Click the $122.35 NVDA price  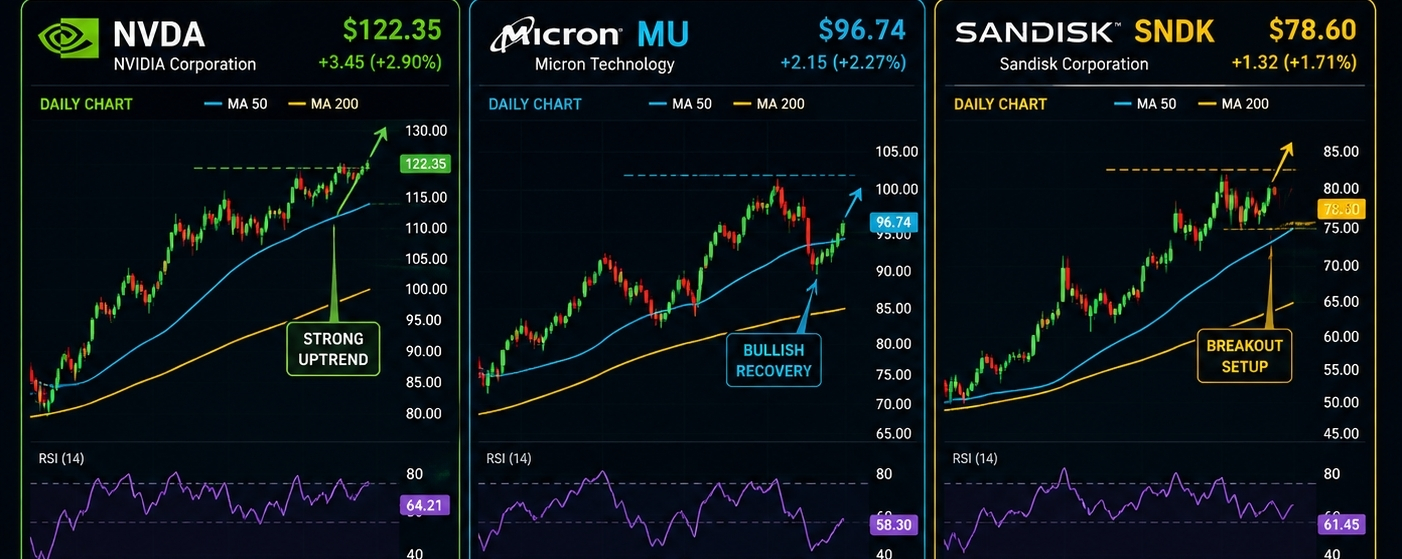391,29
